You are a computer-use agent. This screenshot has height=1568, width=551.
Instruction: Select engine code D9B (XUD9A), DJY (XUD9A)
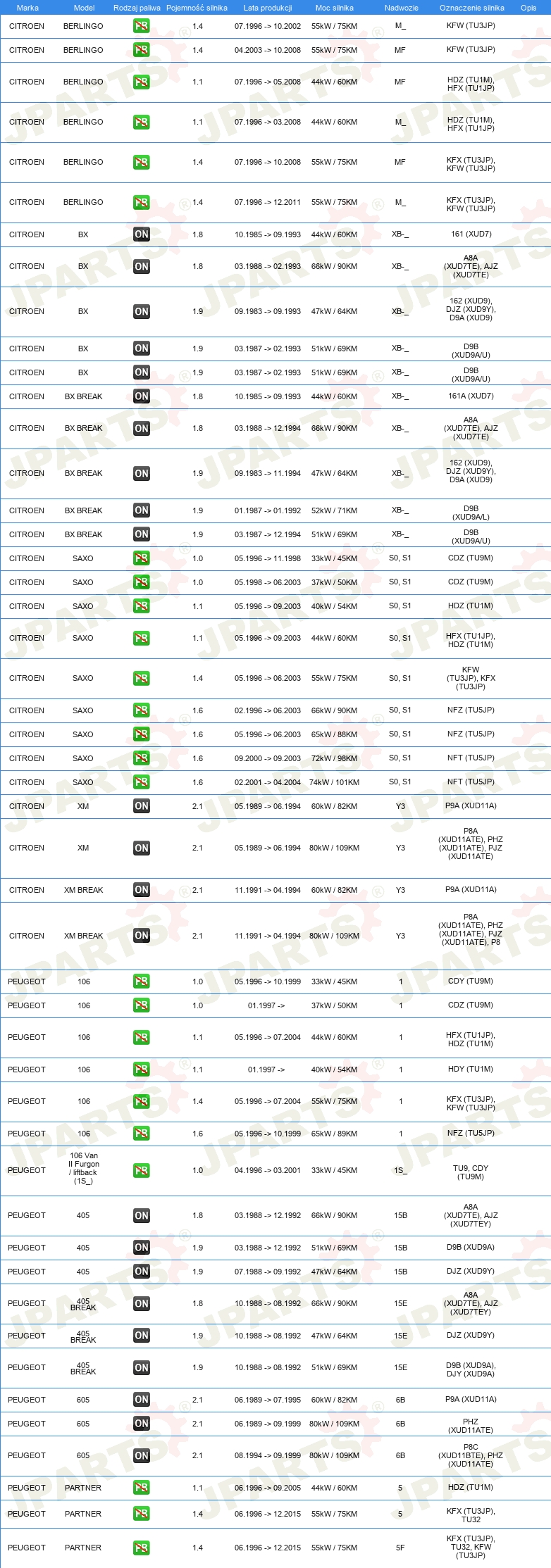point(471,1369)
